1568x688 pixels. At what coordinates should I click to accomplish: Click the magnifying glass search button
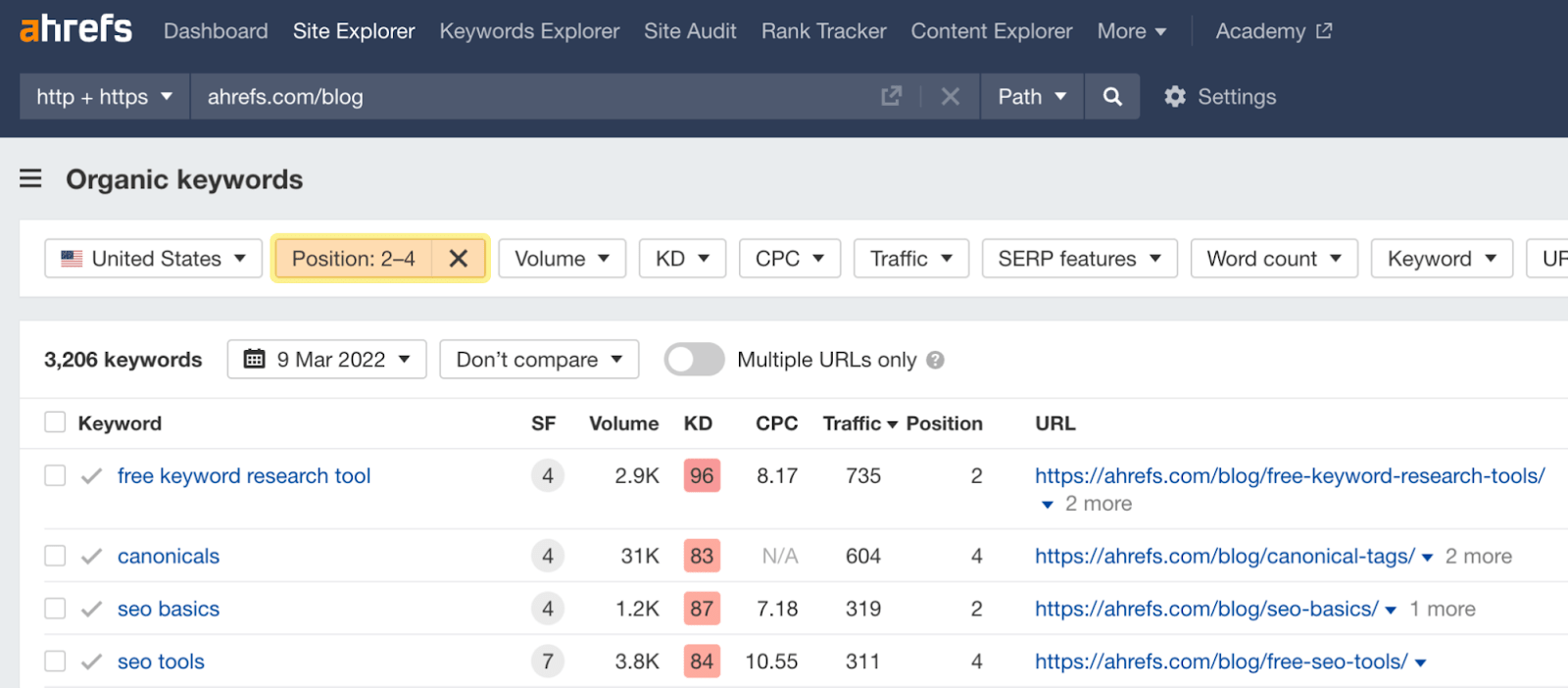coord(1112,96)
